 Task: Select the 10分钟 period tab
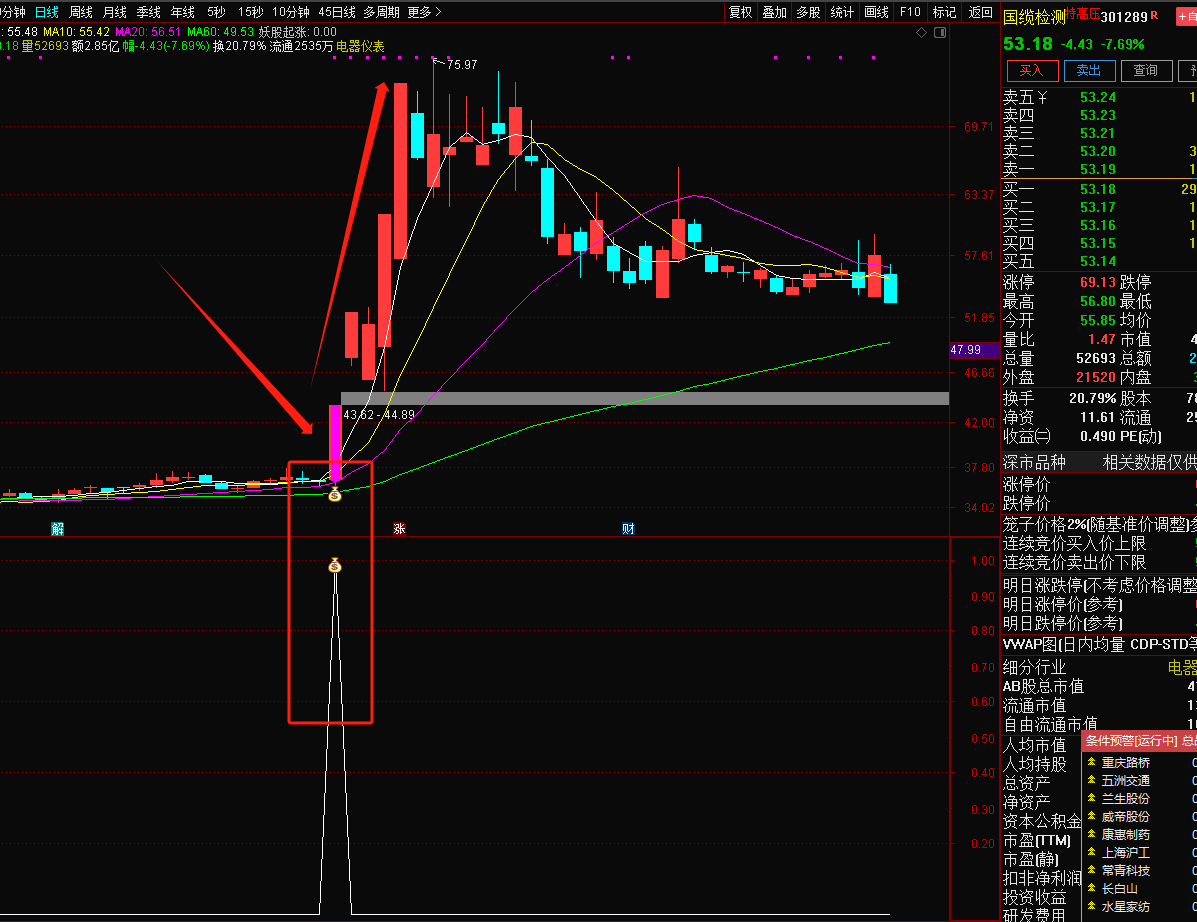(x=291, y=12)
